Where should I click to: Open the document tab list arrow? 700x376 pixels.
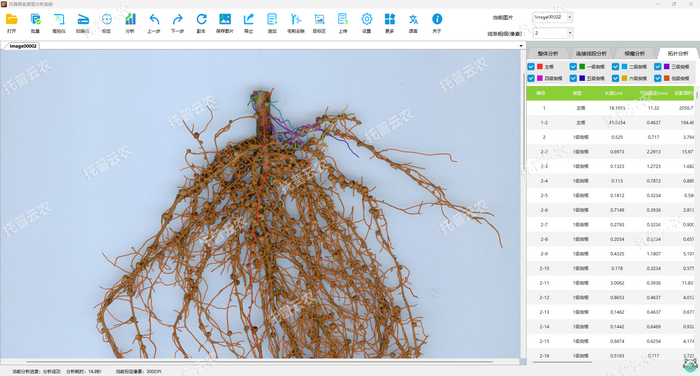click(521, 46)
